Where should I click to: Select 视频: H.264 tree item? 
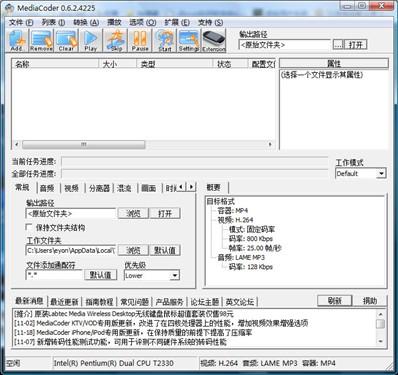coord(235,220)
